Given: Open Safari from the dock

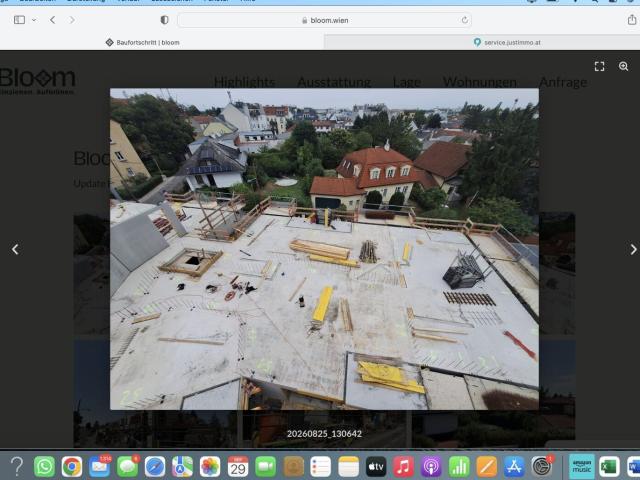Looking at the screenshot, I should pyautogui.click(x=155, y=466).
